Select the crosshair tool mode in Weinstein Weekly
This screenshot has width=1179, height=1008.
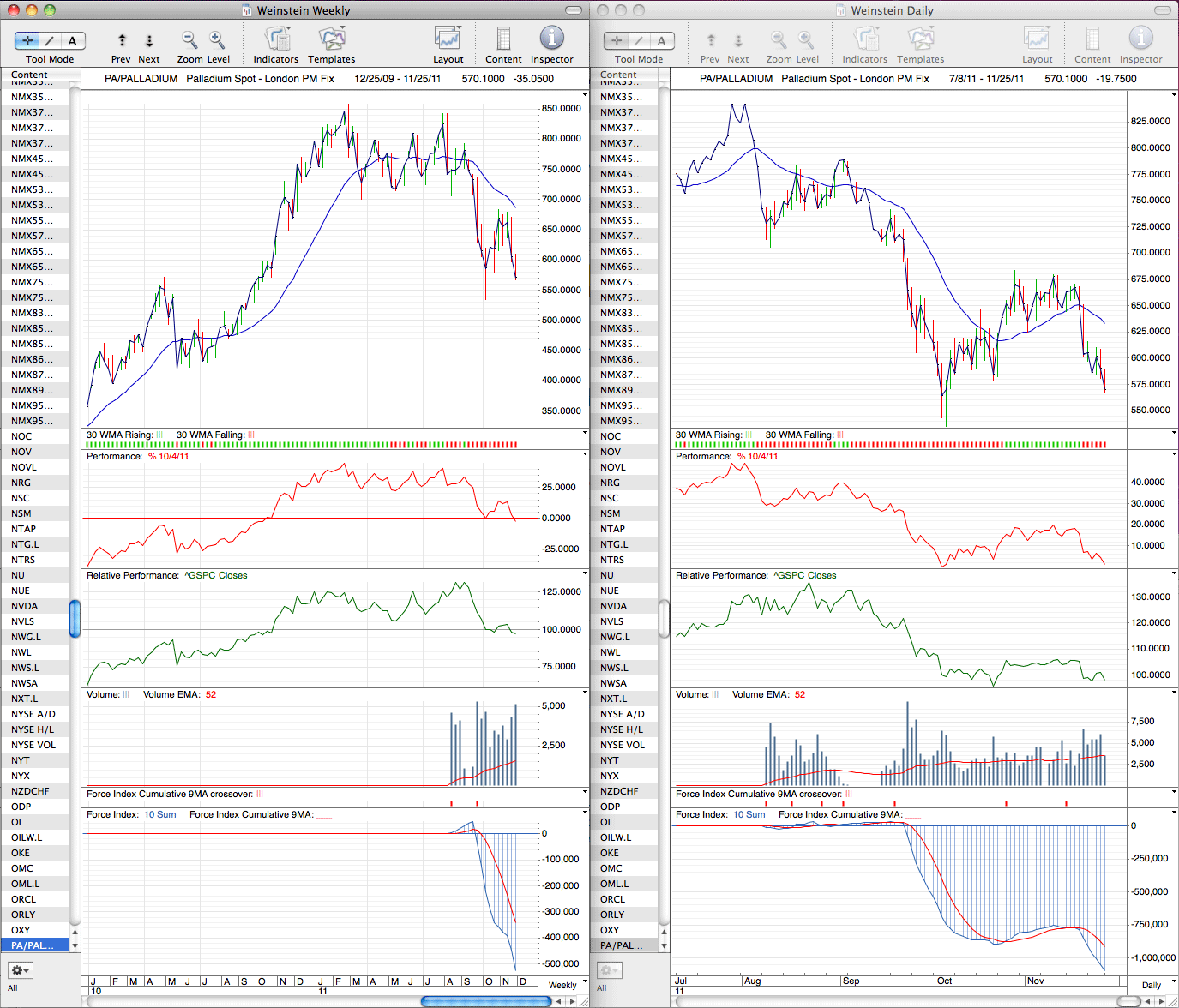coord(27,40)
